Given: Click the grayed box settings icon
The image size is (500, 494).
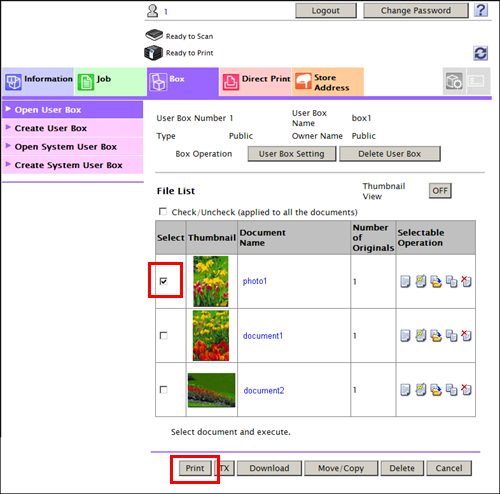Looking at the screenshot, I should 454,81.
